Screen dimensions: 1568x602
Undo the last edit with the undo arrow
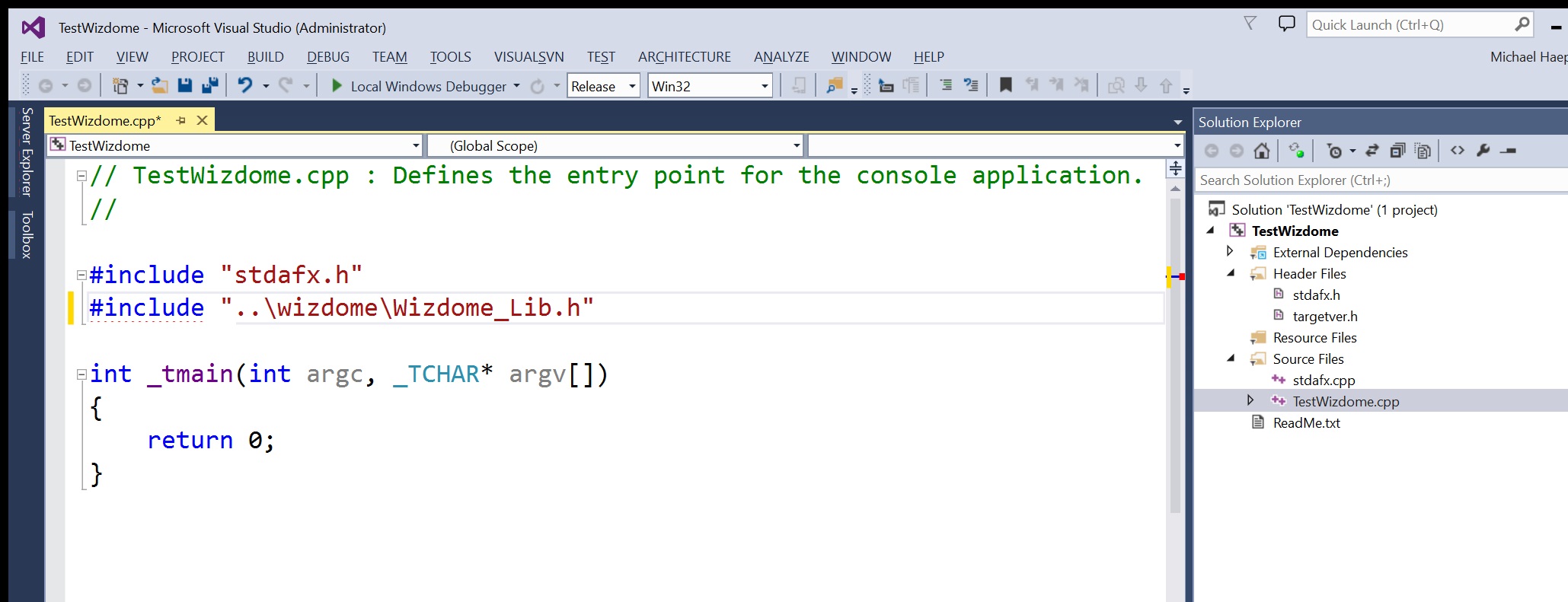[x=245, y=86]
